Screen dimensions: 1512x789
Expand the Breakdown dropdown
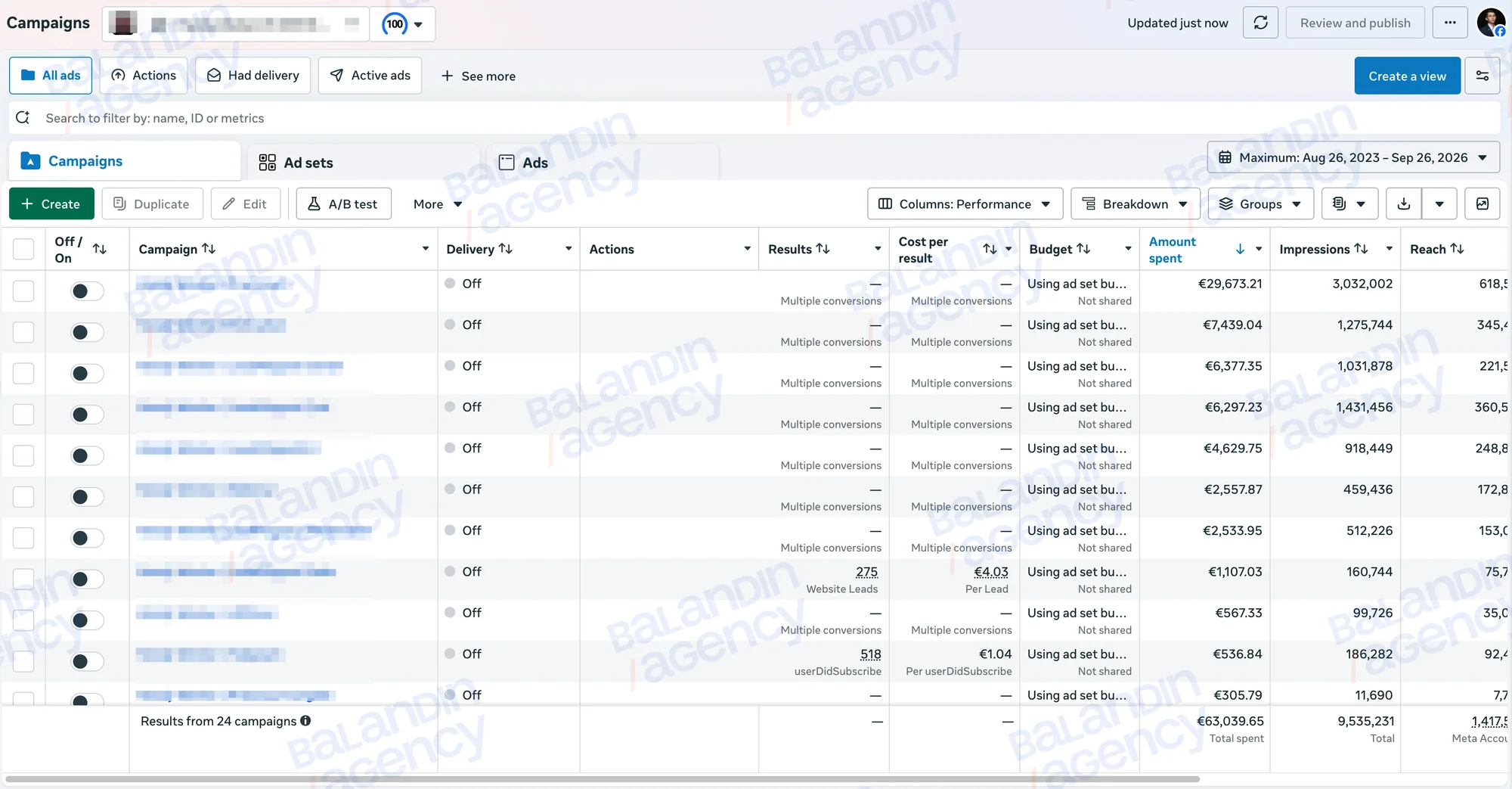[x=1135, y=204]
